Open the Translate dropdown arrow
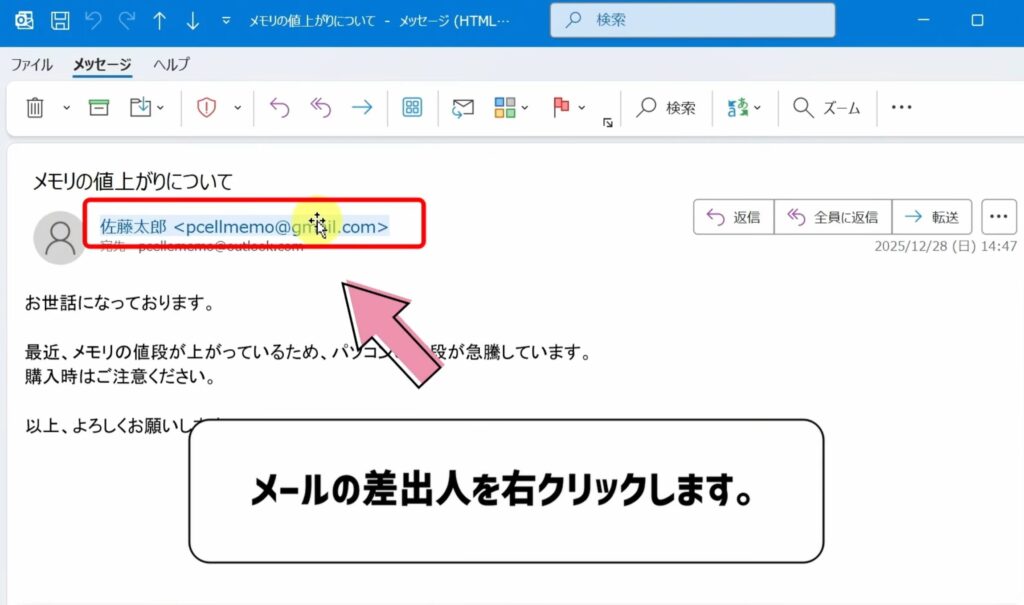Image resolution: width=1024 pixels, height=605 pixels. [x=758, y=107]
